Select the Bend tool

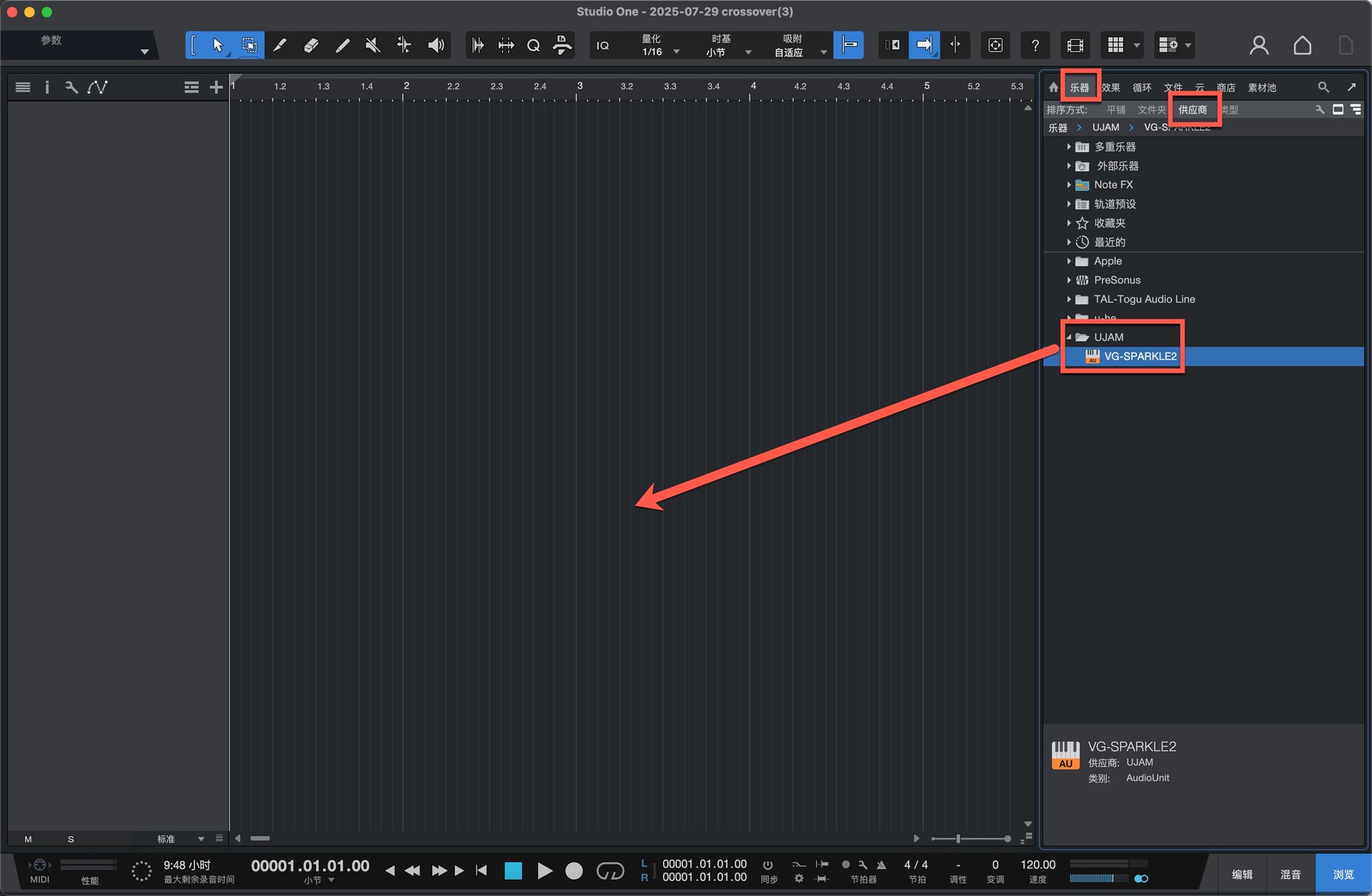(404, 46)
